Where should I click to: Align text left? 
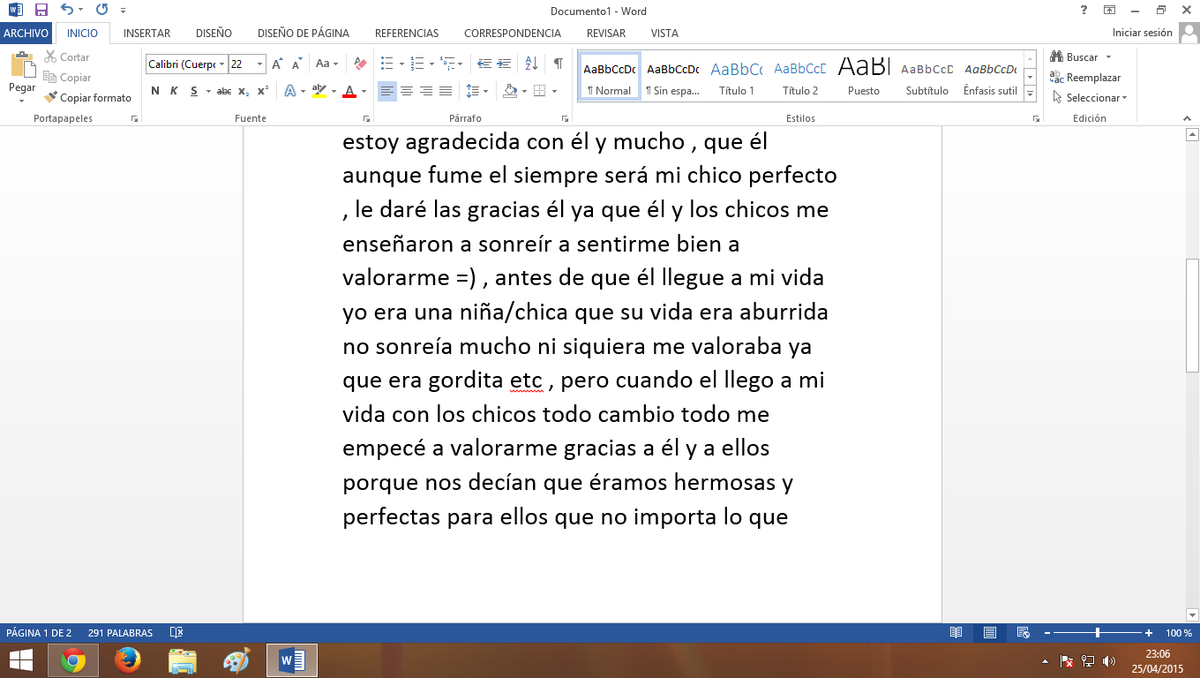pyautogui.click(x=388, y=91)
